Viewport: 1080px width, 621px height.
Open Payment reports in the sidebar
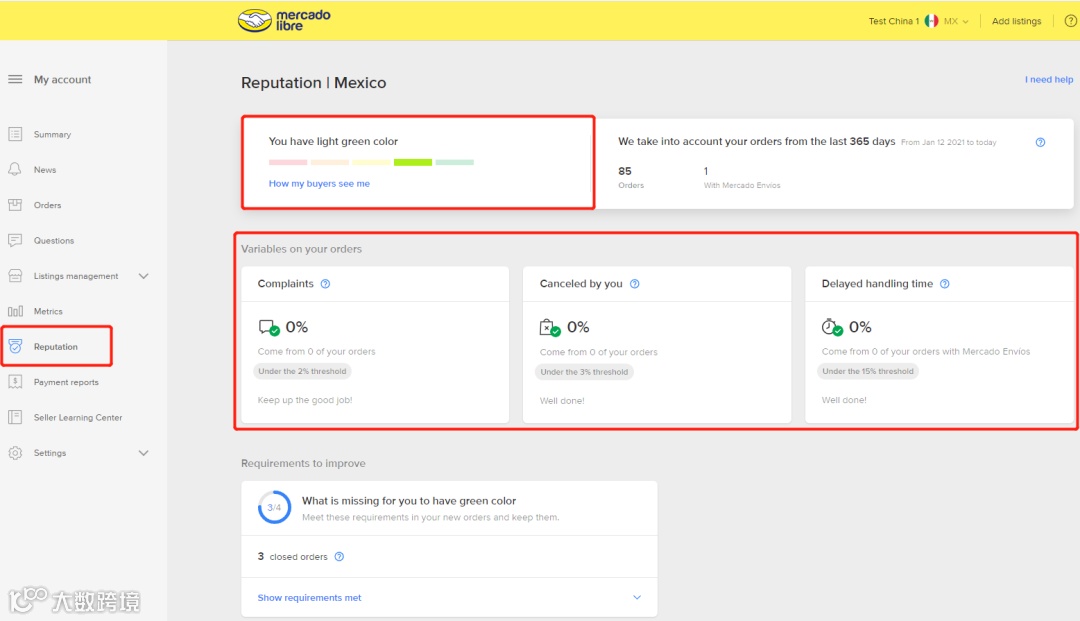pos(66,382)
